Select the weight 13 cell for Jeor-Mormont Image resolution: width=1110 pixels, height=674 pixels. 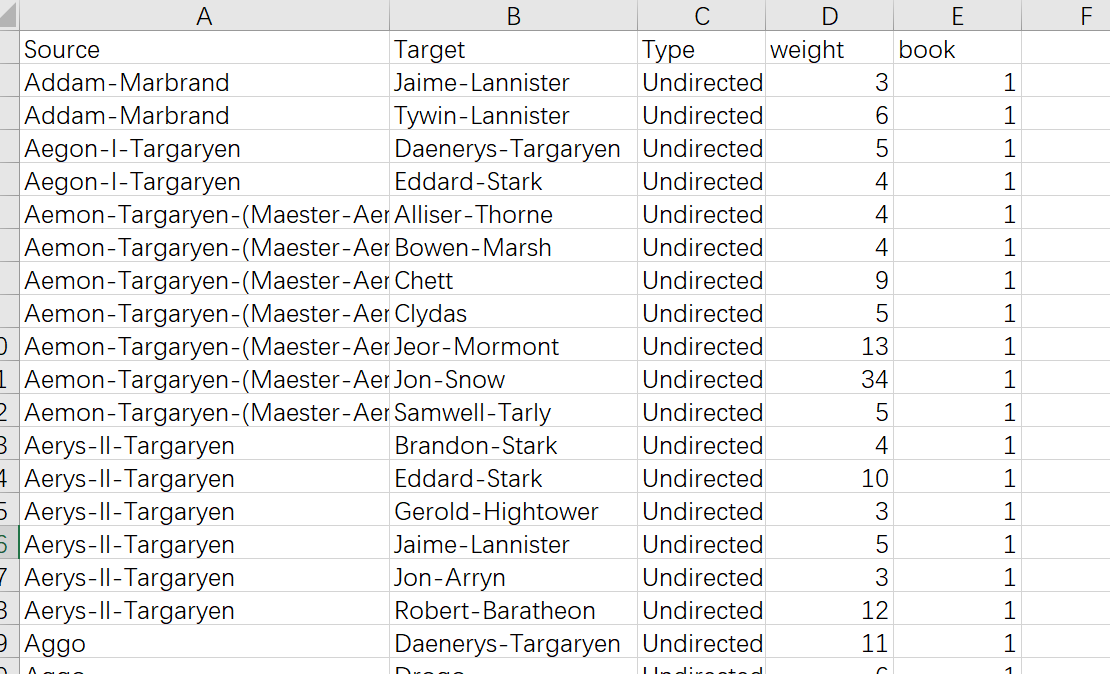click(830, 345)
